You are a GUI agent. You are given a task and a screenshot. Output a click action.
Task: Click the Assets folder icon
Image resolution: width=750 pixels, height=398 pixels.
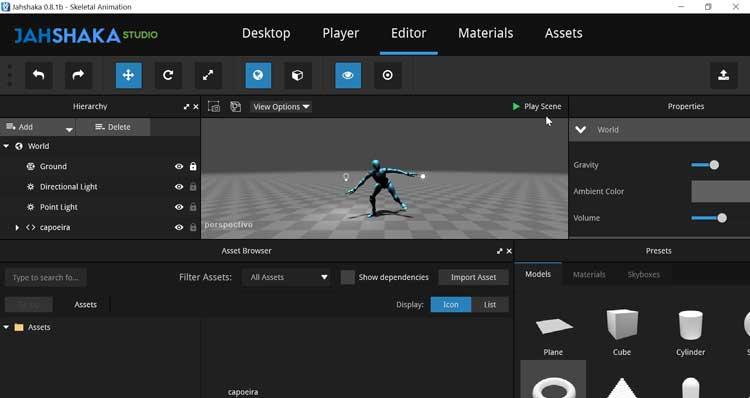tap(19, 327)
